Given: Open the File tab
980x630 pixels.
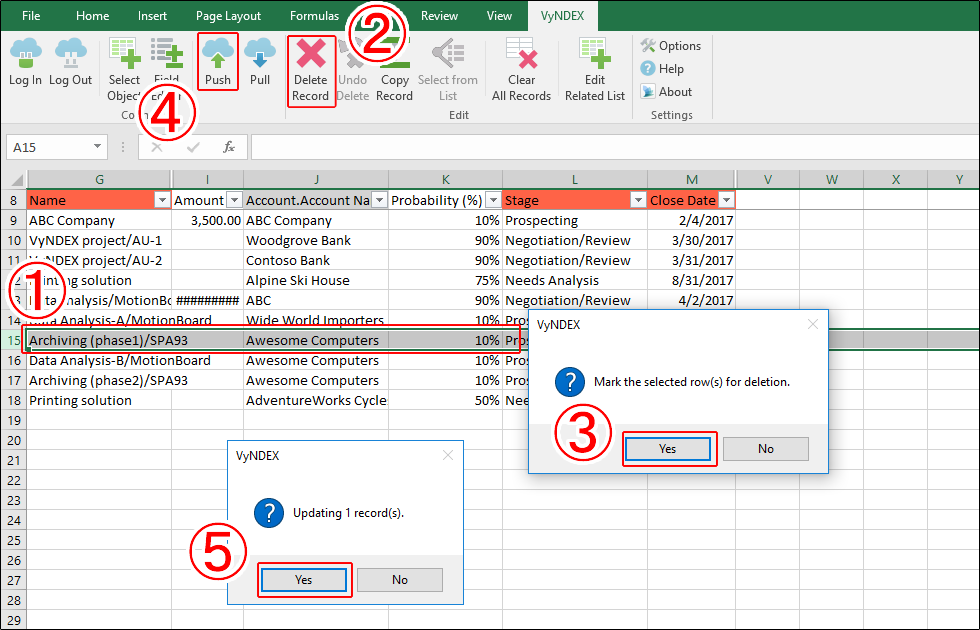Looking at the screenshot, I should click(31, 16).
